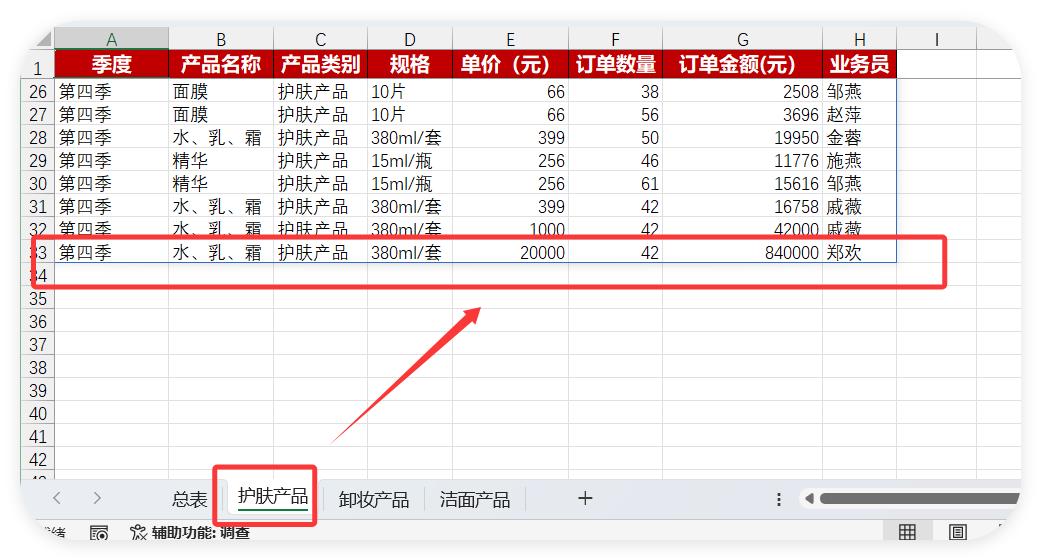Select column G header
Image resolution: width=1041 pixels, height=560 pixels.
pyautogui.click(x=742, y=39)
